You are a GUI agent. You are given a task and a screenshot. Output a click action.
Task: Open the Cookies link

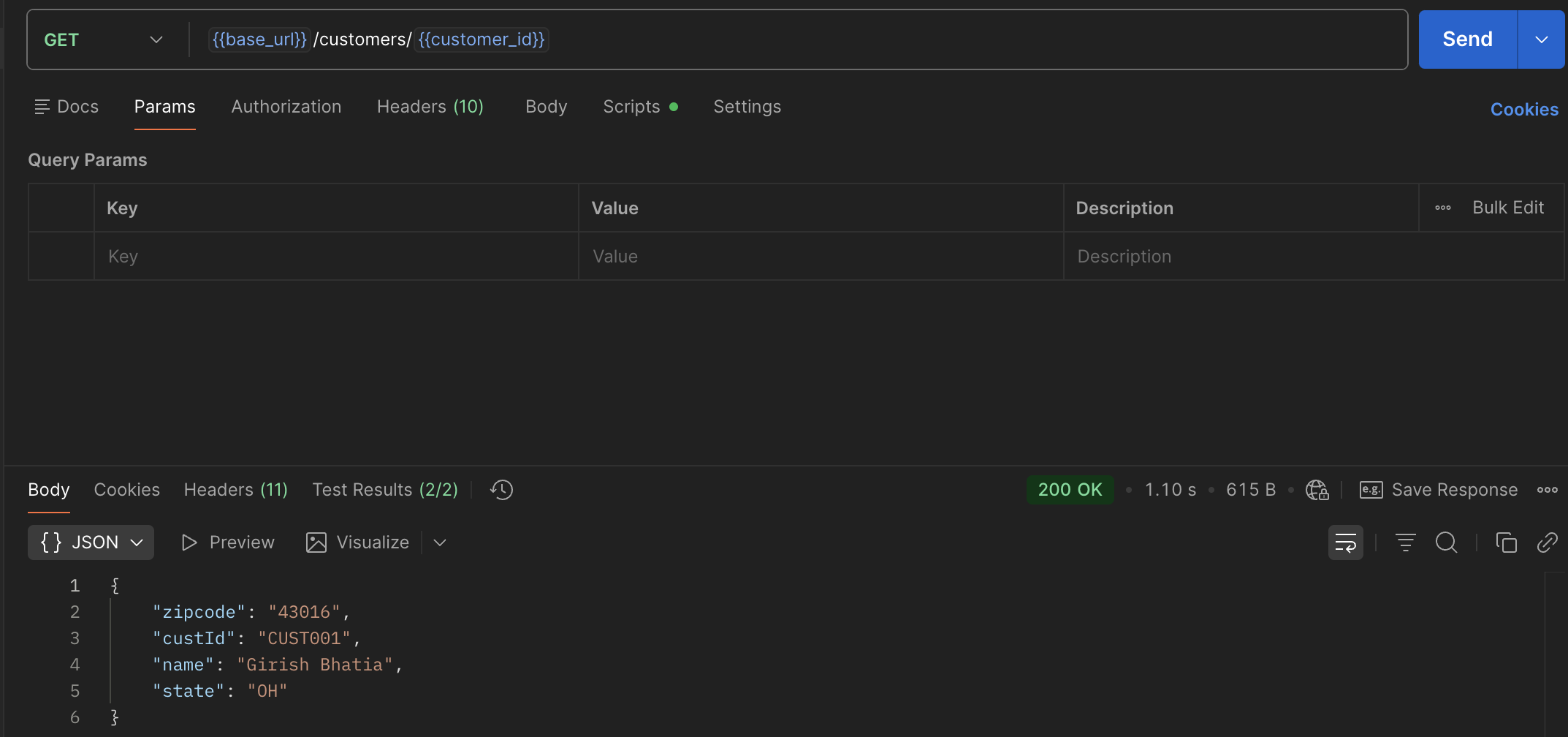pos(1524,110)
